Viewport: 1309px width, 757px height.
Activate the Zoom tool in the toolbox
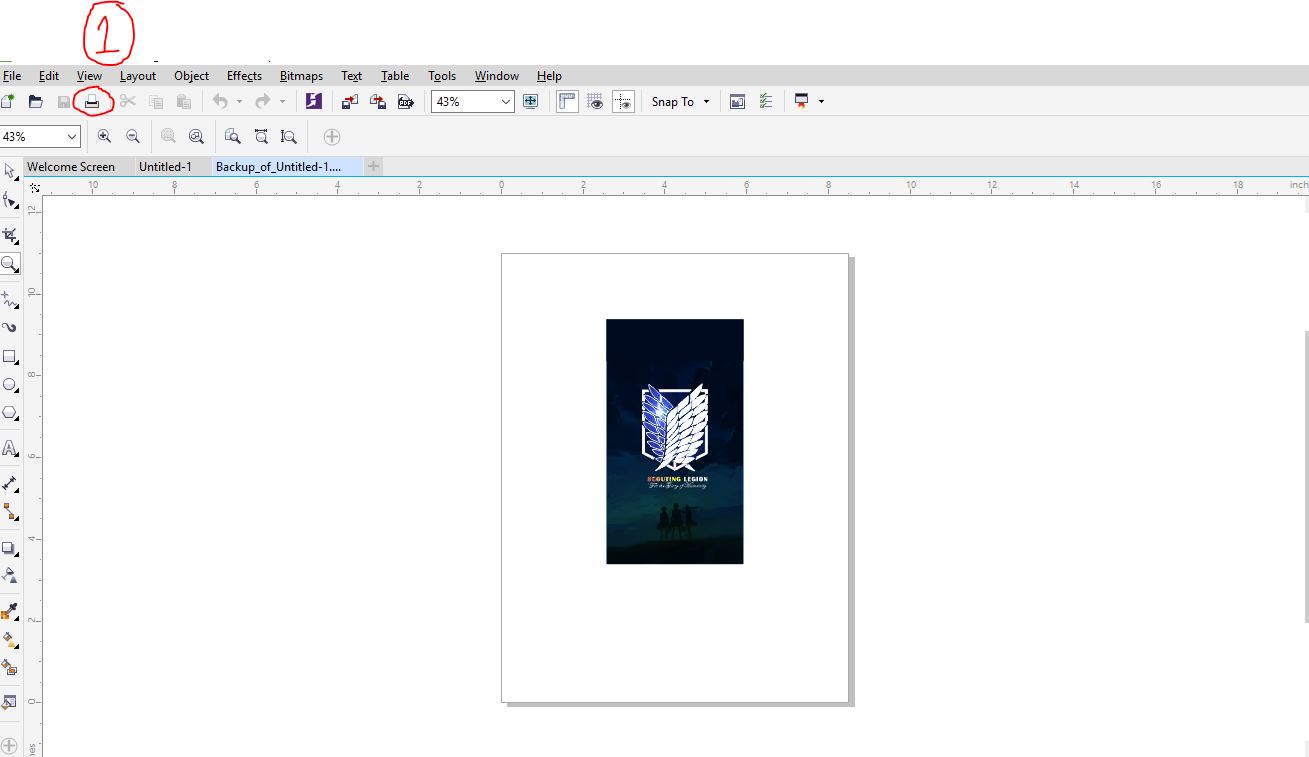click(x=11, y=264)
